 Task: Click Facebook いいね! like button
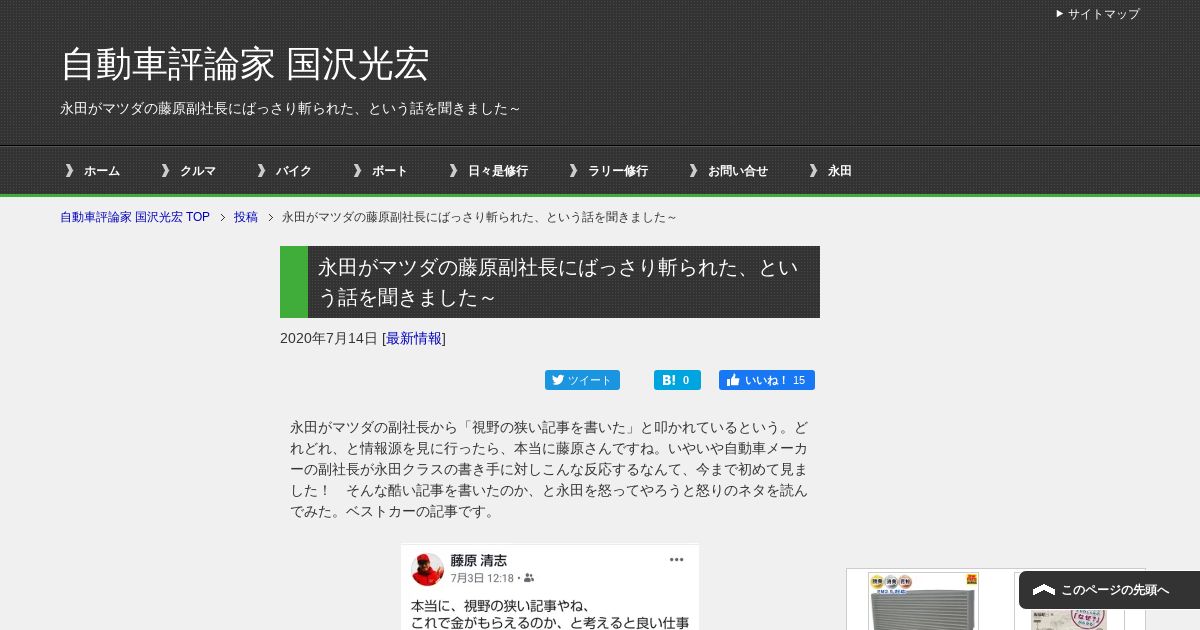coord(767,380)
